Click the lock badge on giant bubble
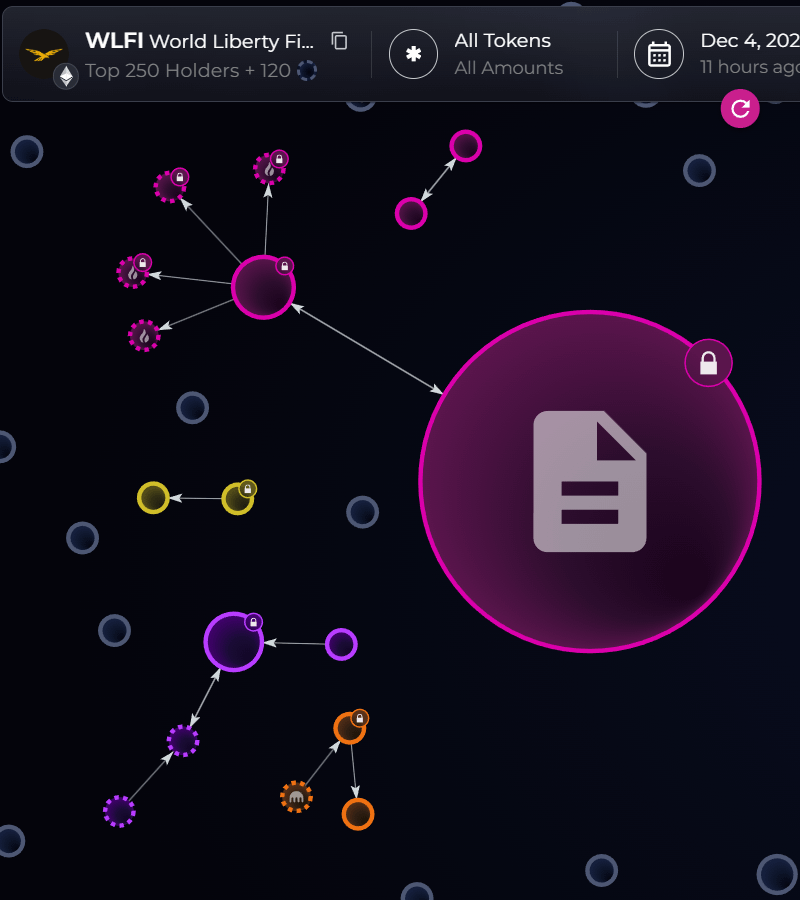Viewport: 800px width, 900px height. click(708, 363)
